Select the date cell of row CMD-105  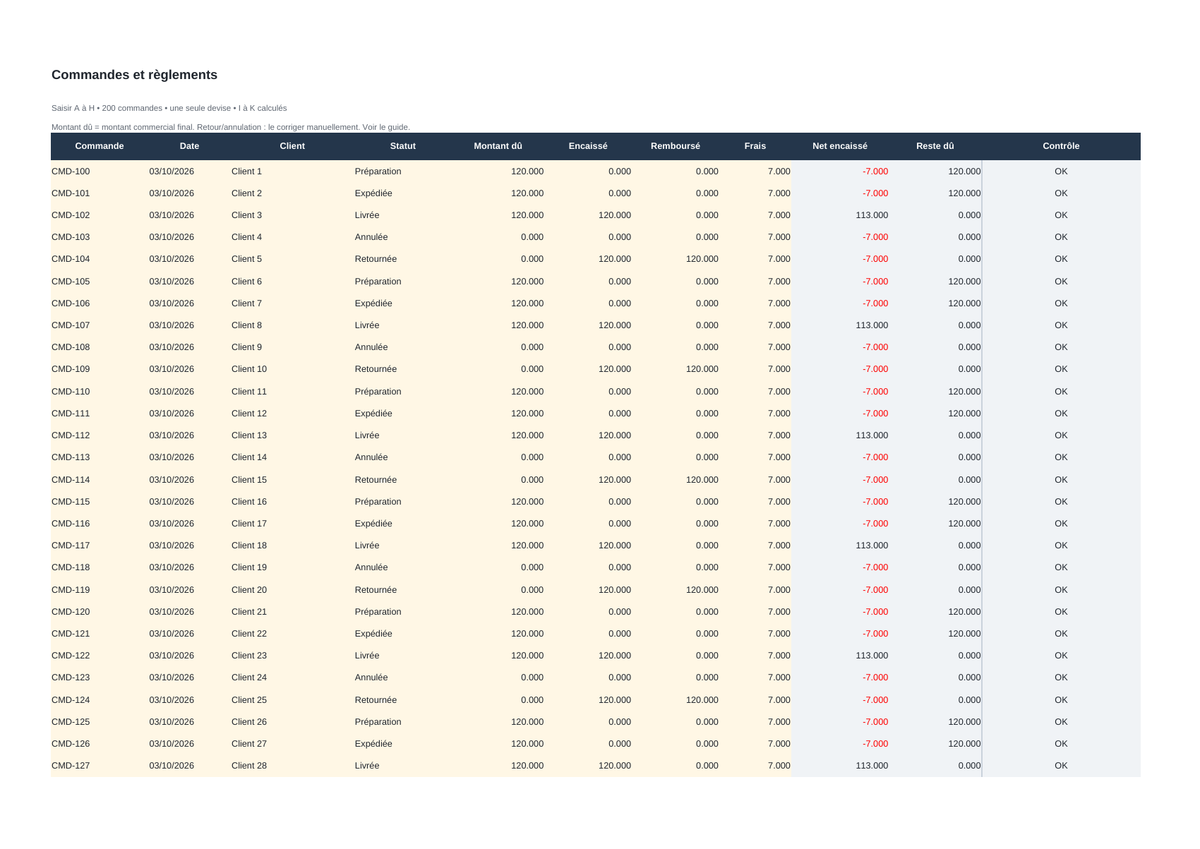pyautogui.click(x=189, y=282)
